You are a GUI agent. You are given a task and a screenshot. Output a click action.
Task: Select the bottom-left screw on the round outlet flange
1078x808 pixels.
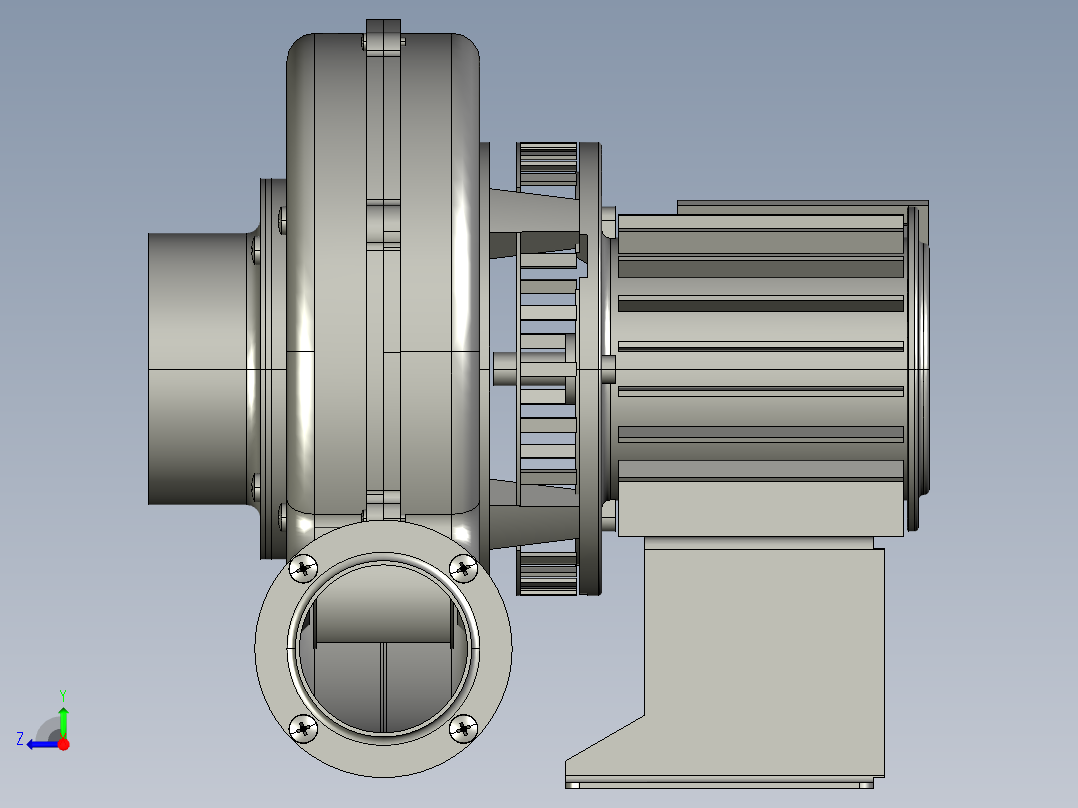(x=302, y=728)
